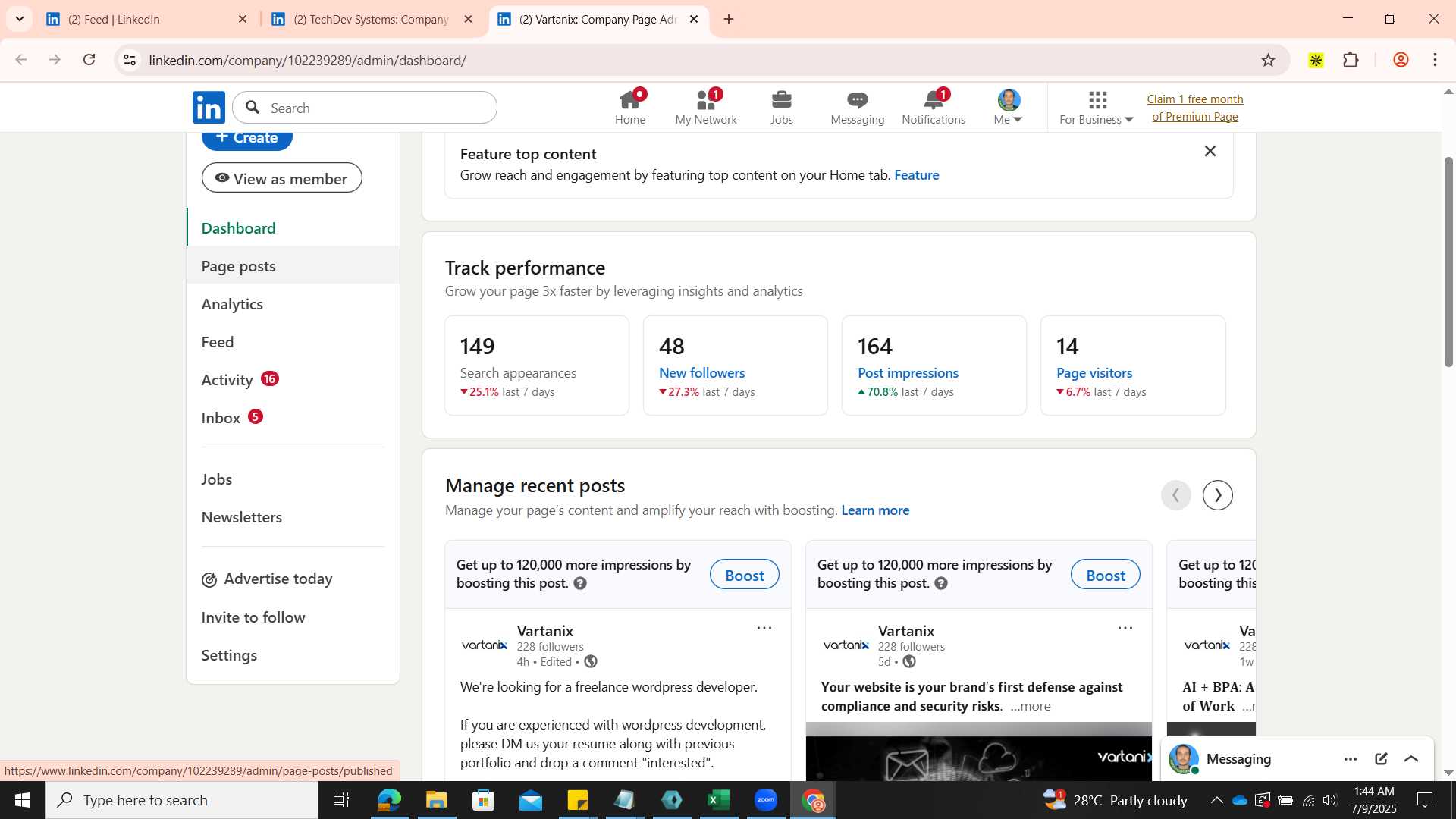Open Invite to follow in sidebar
The height and width of the screenshot is (819, 1456).
(293, 617)
